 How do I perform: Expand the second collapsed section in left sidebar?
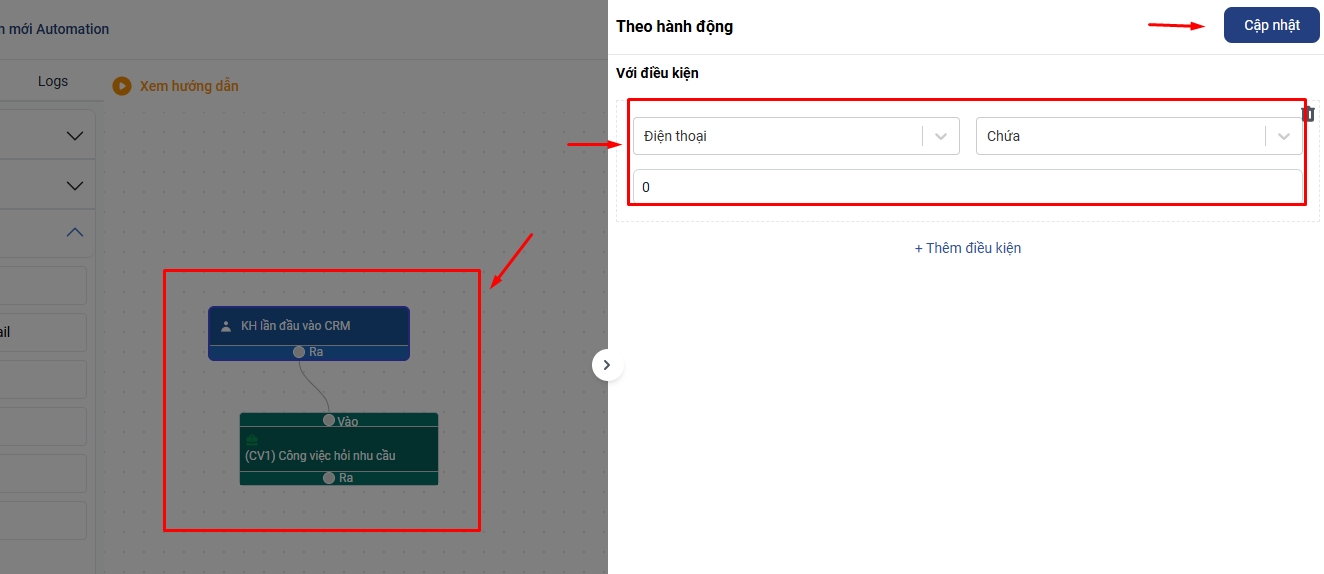click(74, 185)
